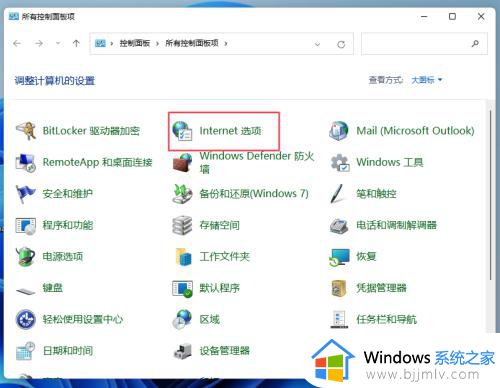The image size is (500, 388).
Task: Open 存储空间 drives icon
Action: [182, 225]
